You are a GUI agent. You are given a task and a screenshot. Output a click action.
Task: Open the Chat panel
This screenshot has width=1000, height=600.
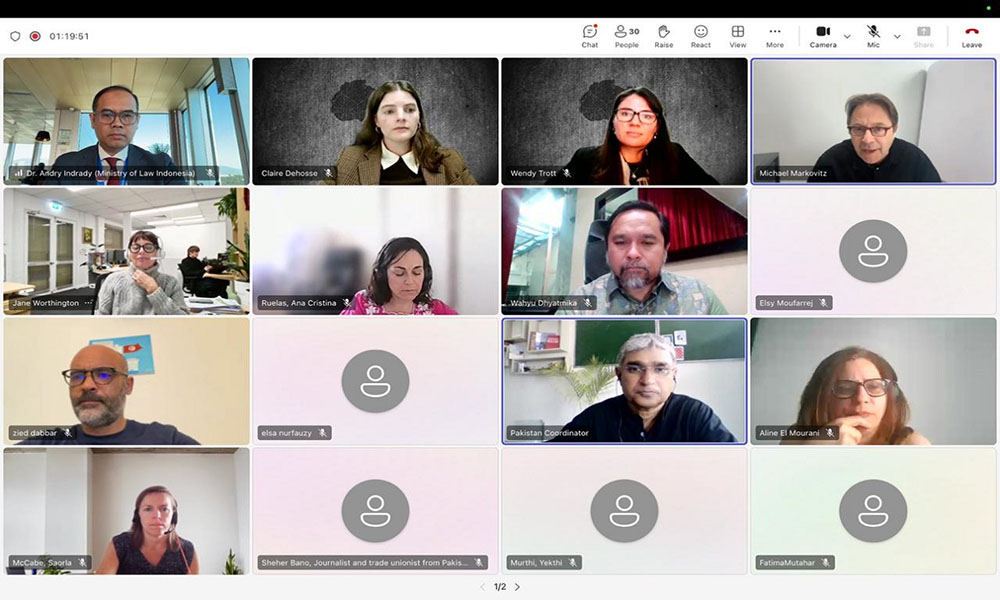pos(590,36)
